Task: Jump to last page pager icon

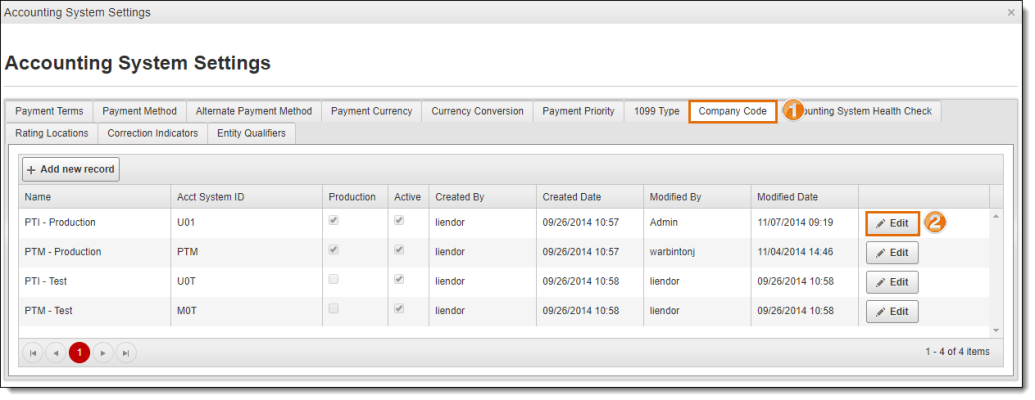Action: tap(126, 352)
